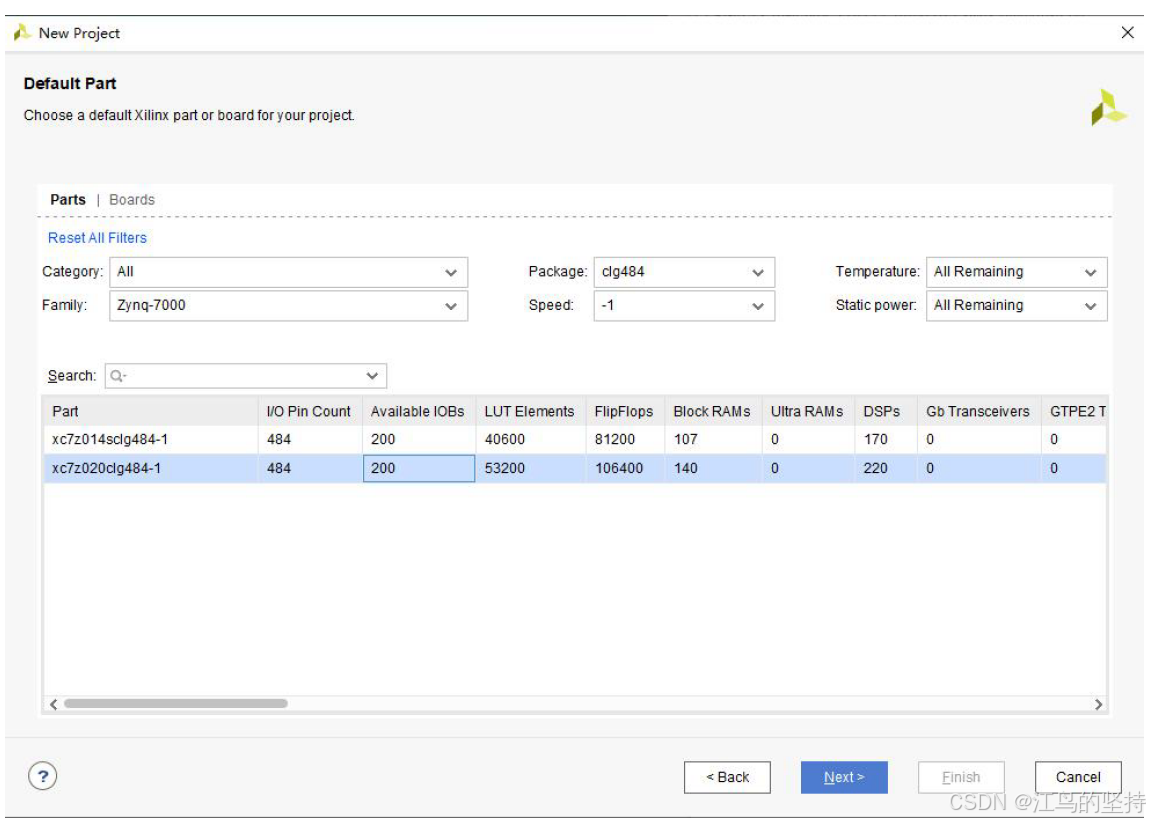Image resolution: width=1150 pixels, height=822 pixels.
Task: Click the horizontal scrollbar thumb
Action: coord(175,704)
